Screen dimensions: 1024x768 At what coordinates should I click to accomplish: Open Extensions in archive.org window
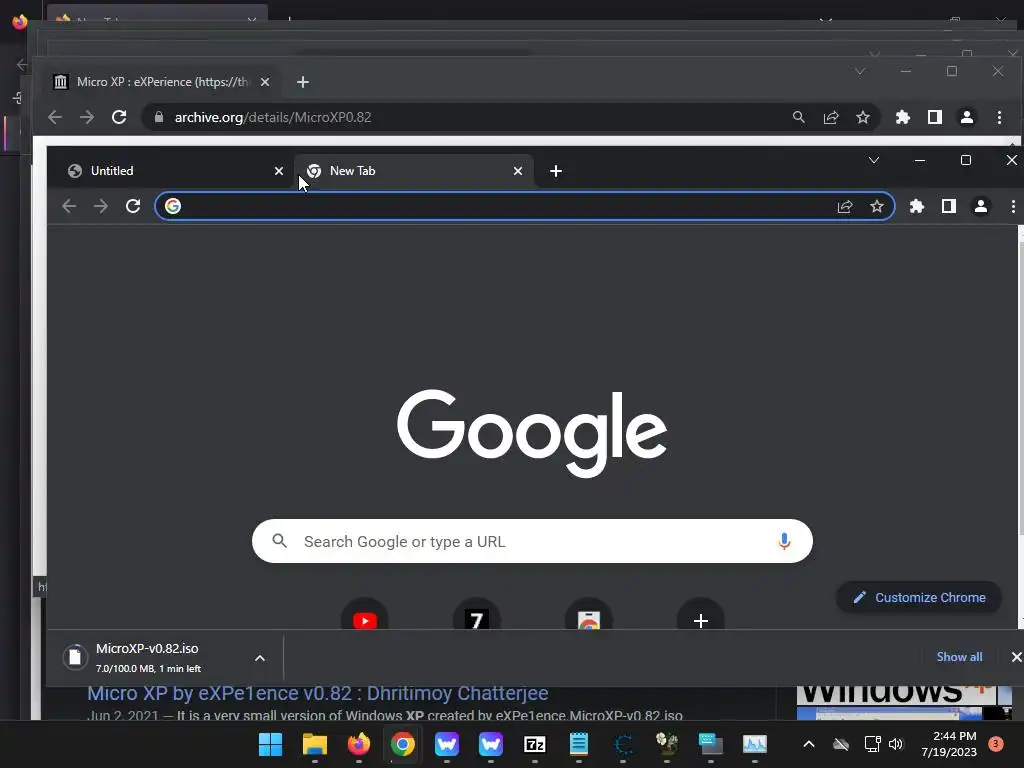pyautogui.click(x=903, y=118)
